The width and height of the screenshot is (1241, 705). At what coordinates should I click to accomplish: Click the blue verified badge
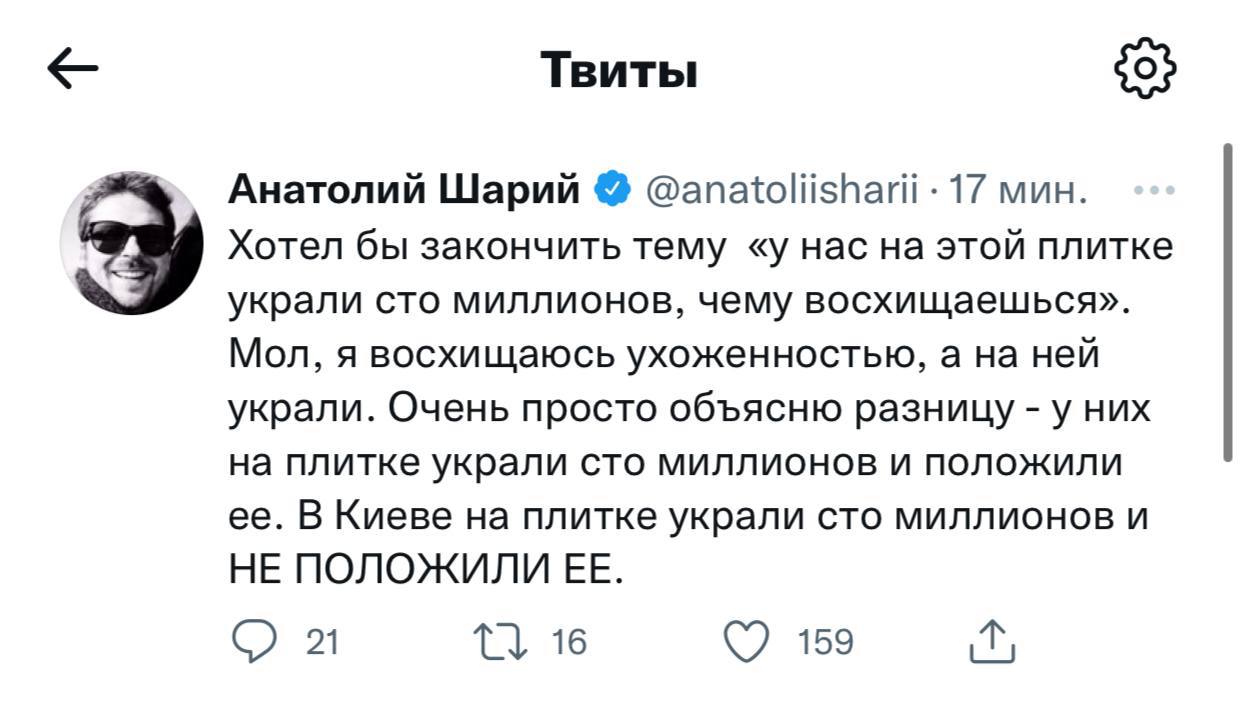(611, 188)
